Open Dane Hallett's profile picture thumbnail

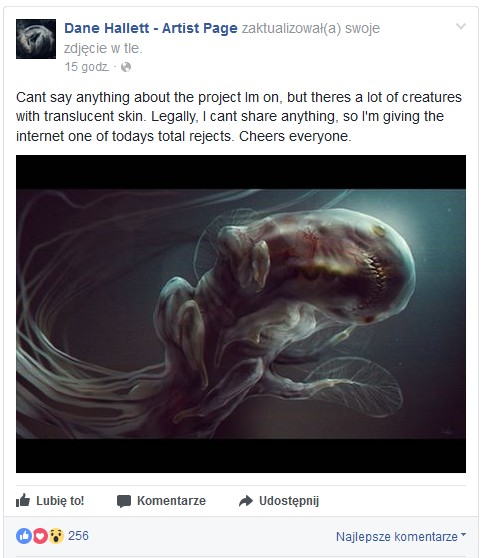point(36,39)
